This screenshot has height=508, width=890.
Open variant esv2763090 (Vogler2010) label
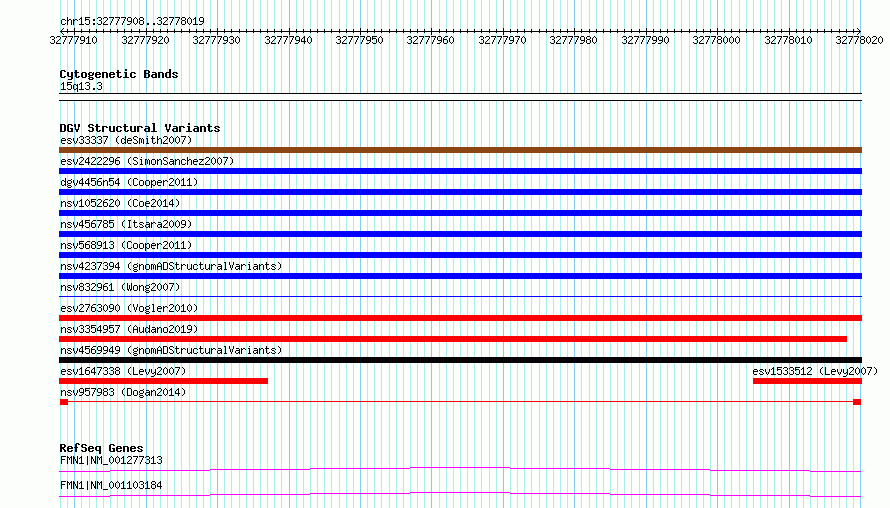(x=129, y=308)
